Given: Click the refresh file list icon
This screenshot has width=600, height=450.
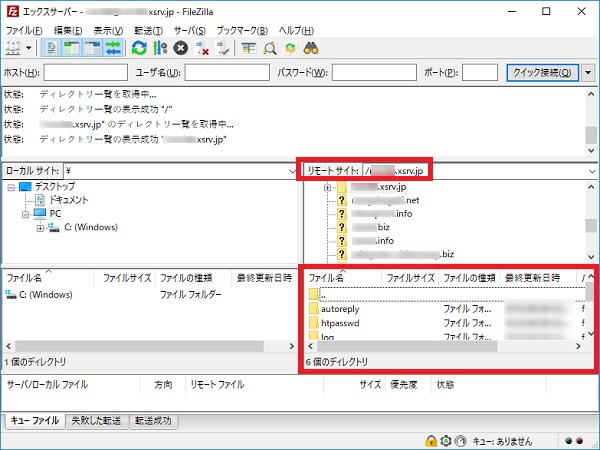Looking at the screenshot, I should [x=138, y=48].
